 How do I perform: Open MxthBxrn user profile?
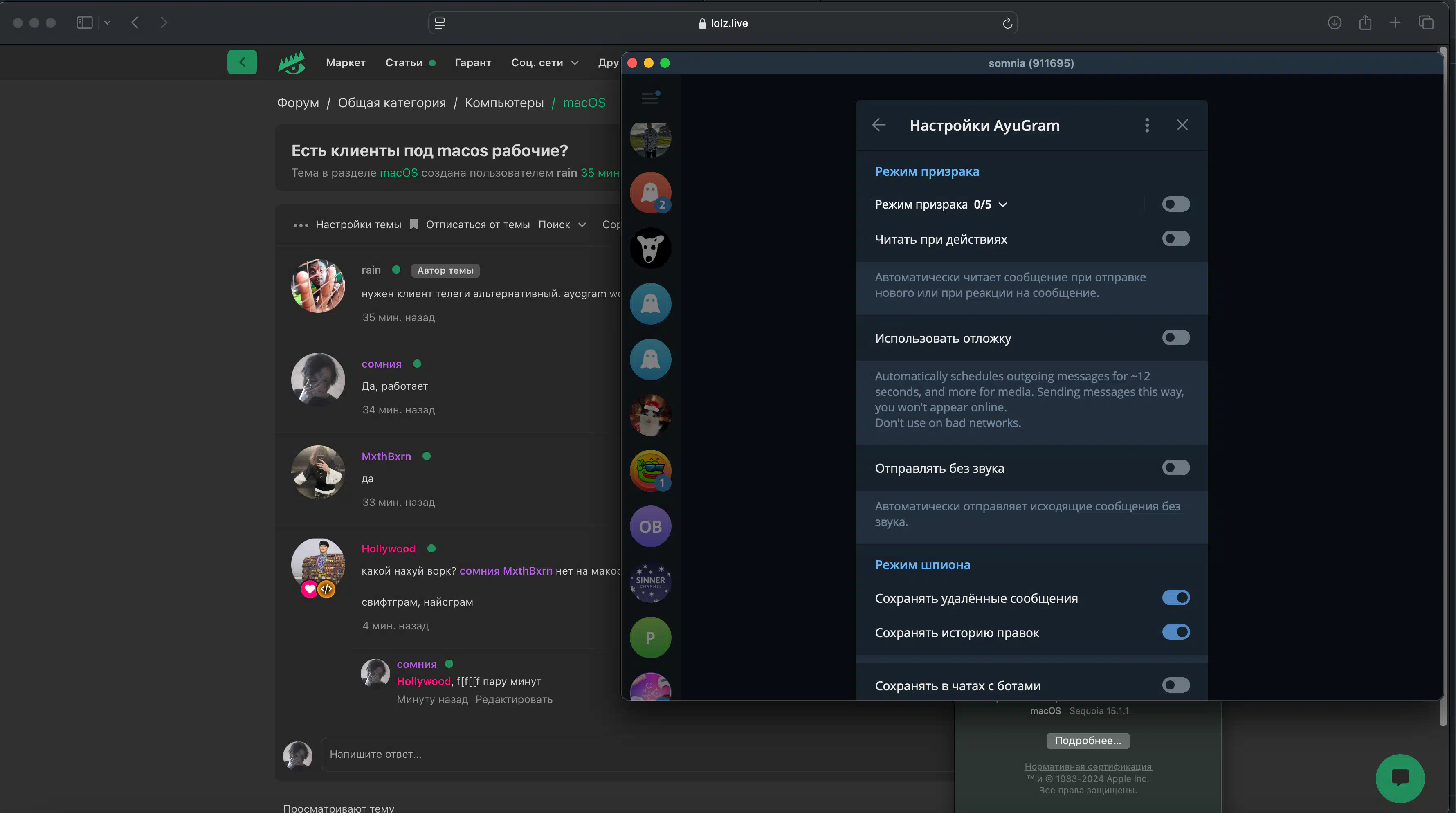[386, 456]
